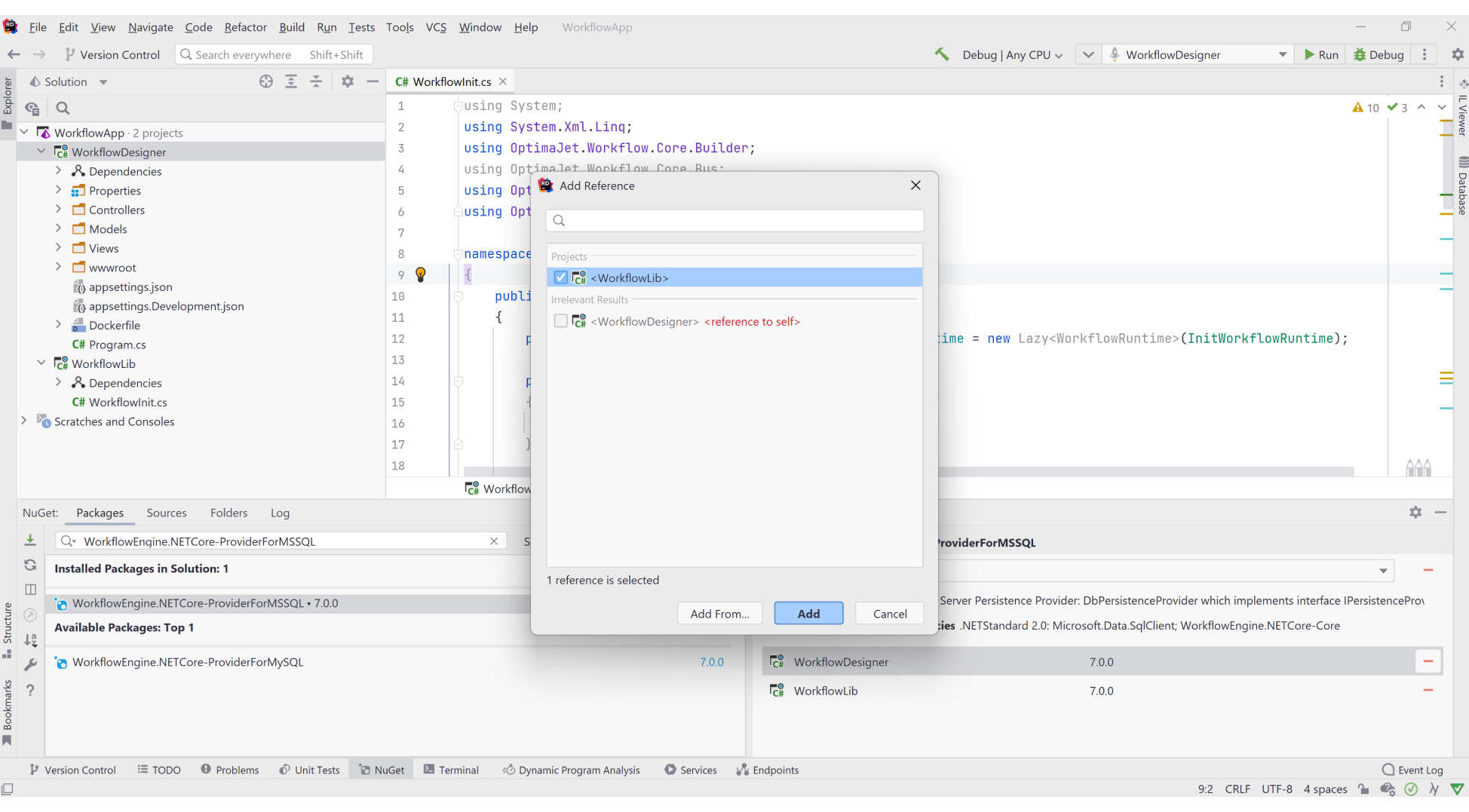
Task: Click CRLF line separator in status bar
Action: [x=1237, y=789]
